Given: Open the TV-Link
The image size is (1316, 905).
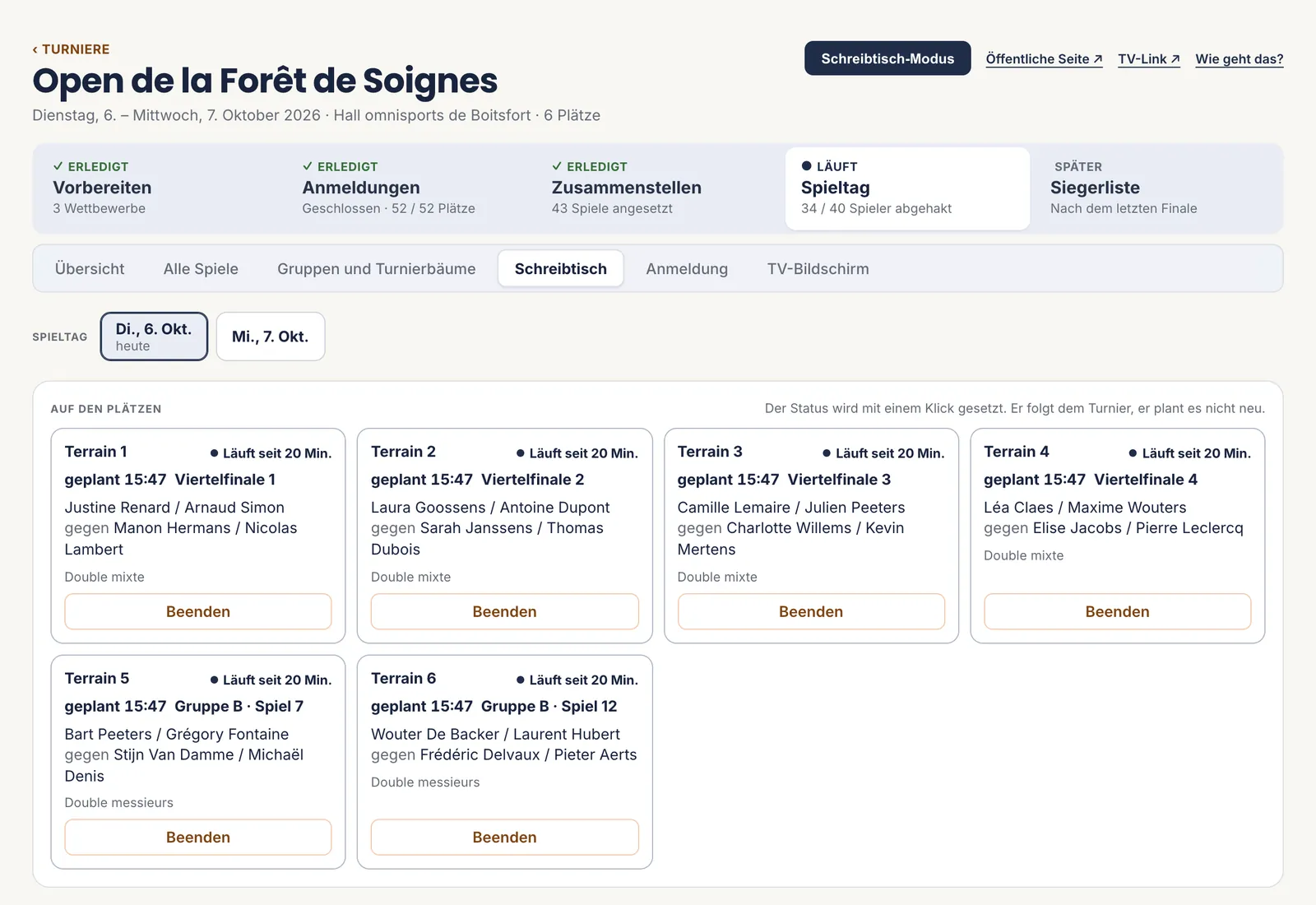Looking at the screenshot, I should pos(1148,59).
